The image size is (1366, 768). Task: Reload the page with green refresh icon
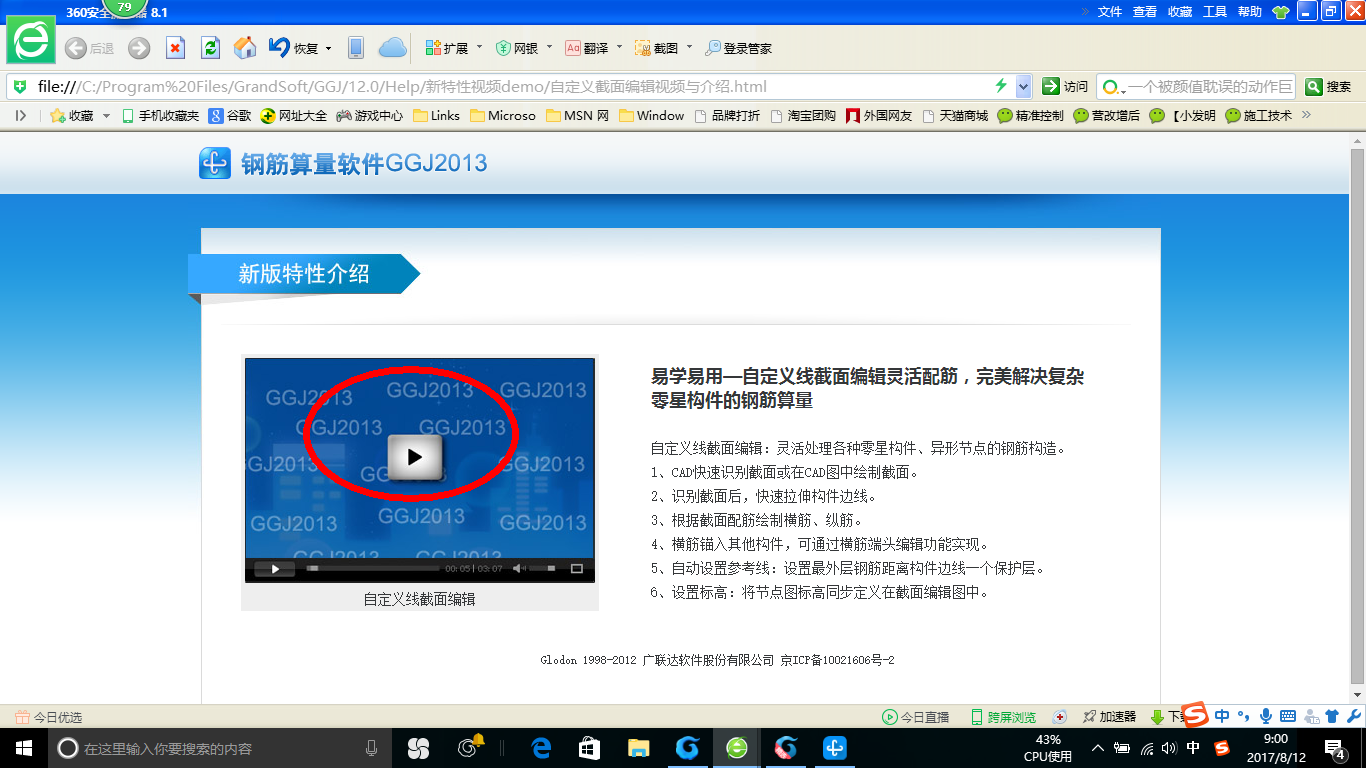210,48
